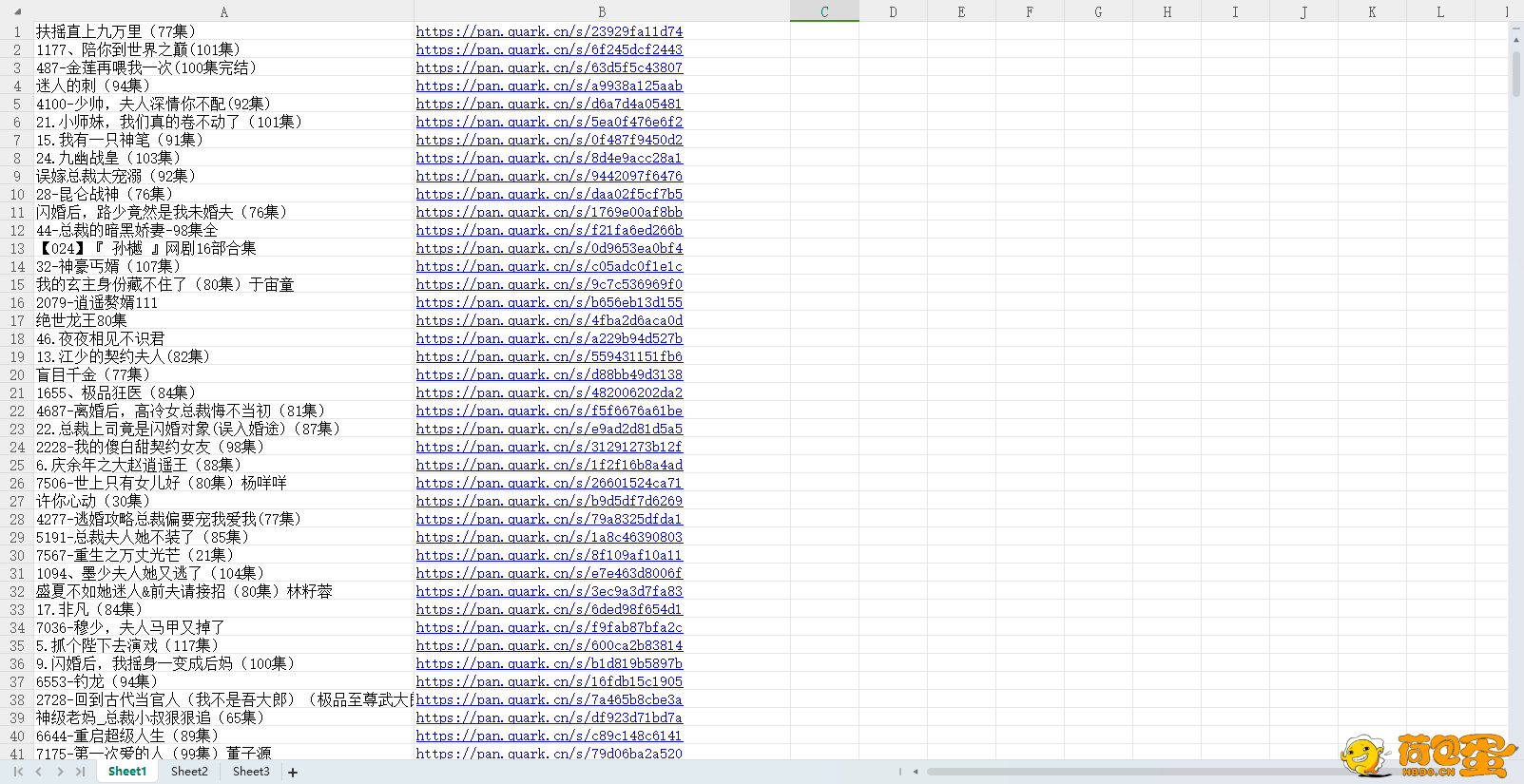This screenshot has width=1524, height=784.
Task: Open link ending 5ea0f476e6f2
Action: tap(550, 122)
